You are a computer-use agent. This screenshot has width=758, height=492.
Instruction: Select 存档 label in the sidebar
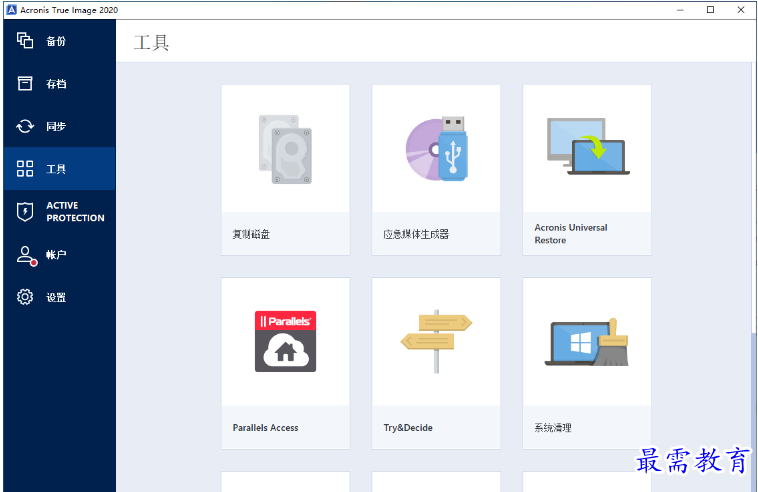click(x=56, y=84)
